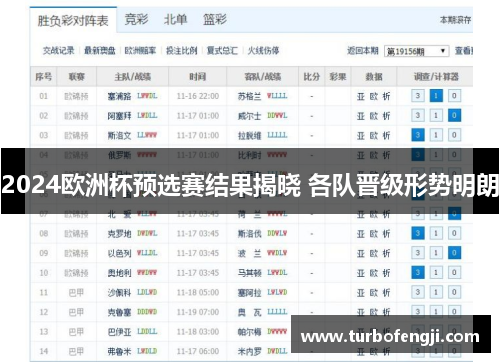Click the time 11-16 22:00 in row 01
Viewport: 500px width, 362px height.
point(198,96)
